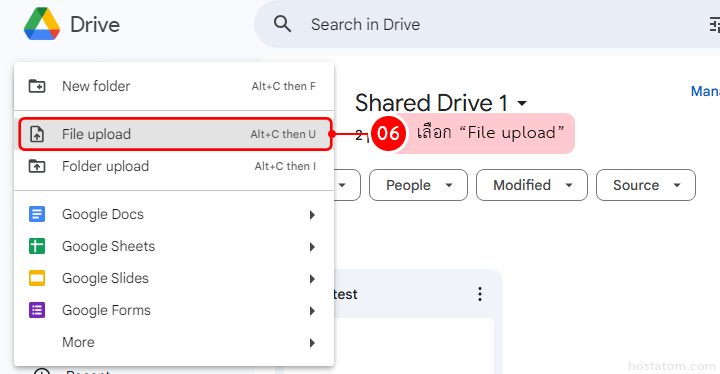The height and width of the screenshot is (374, 720).
Task: Open search filter options icon
Action: [714, 24]
